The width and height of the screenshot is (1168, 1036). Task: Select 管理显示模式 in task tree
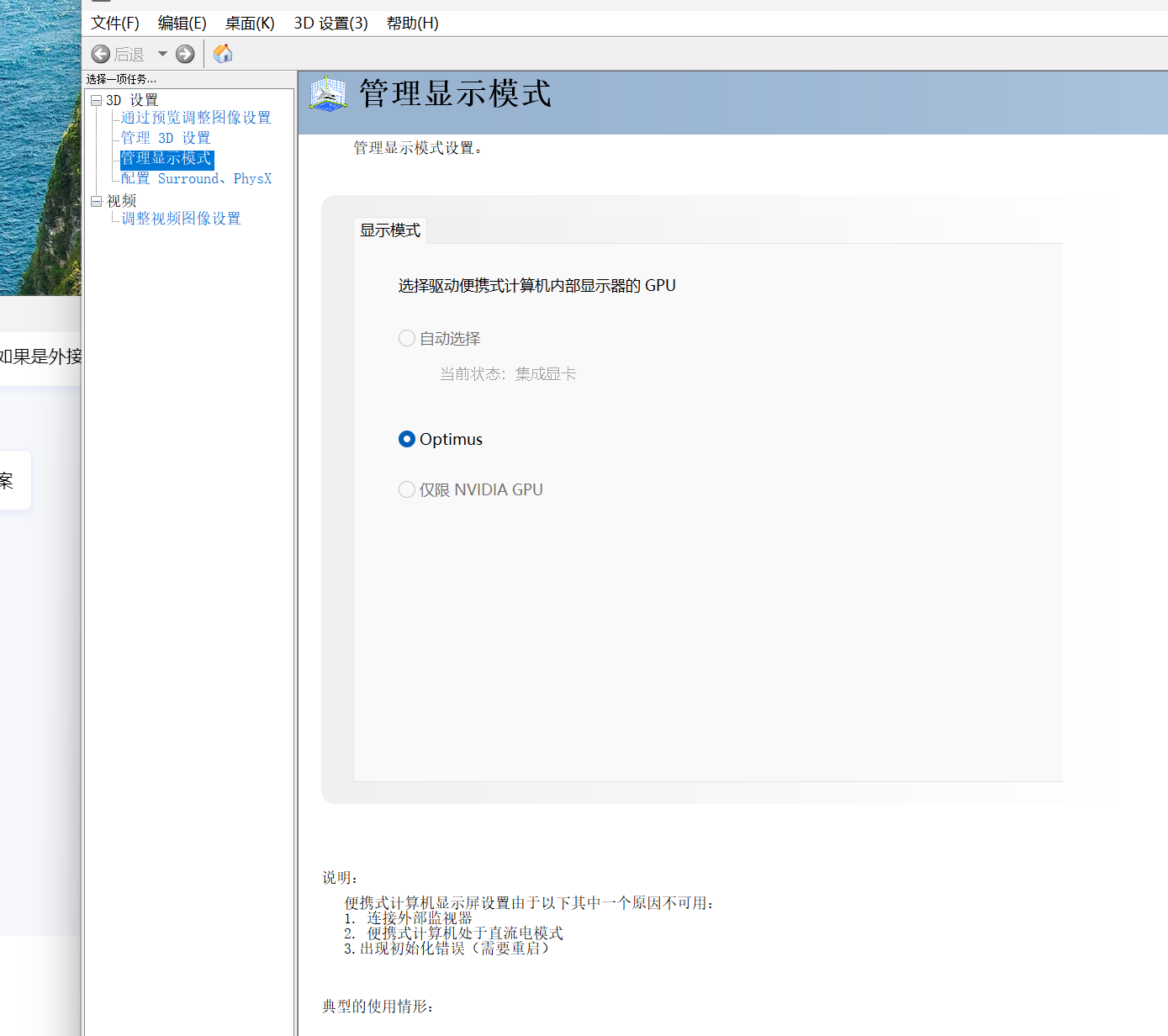(166, 159)
